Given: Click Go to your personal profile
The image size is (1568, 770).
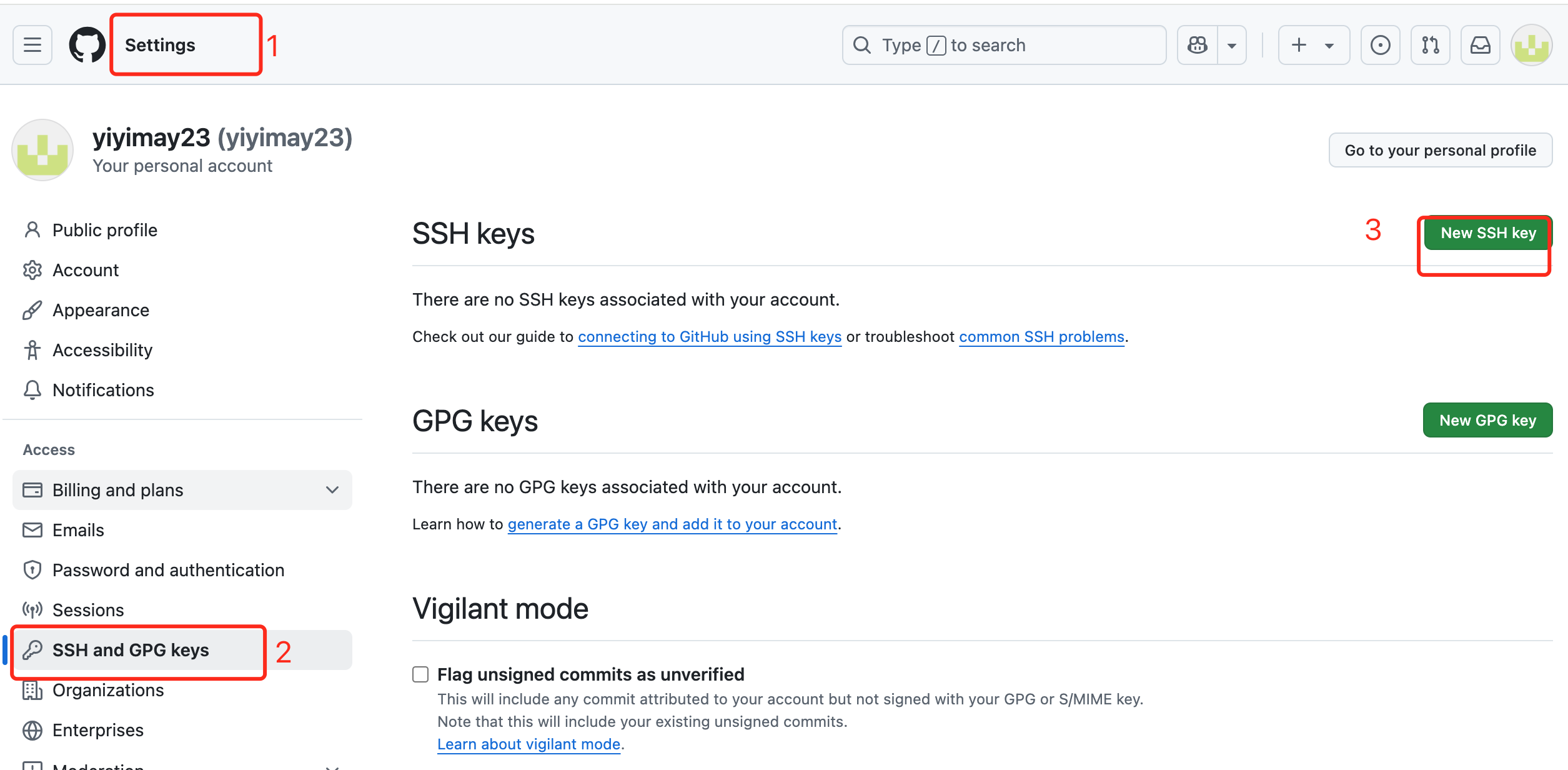Looking at the screenshot, I should click(x=1440, y=150).
